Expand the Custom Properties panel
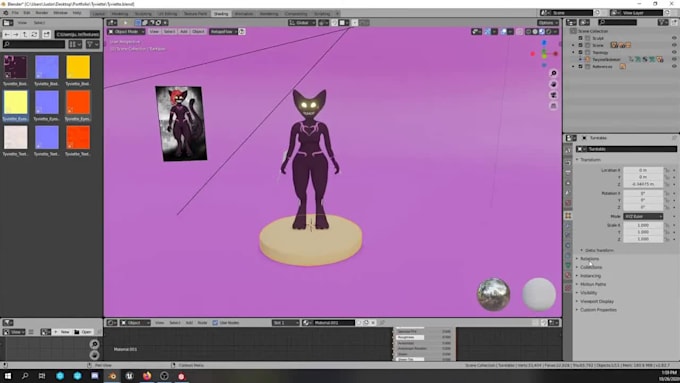This screenshot has height=383, width=680. pos(598,310)
